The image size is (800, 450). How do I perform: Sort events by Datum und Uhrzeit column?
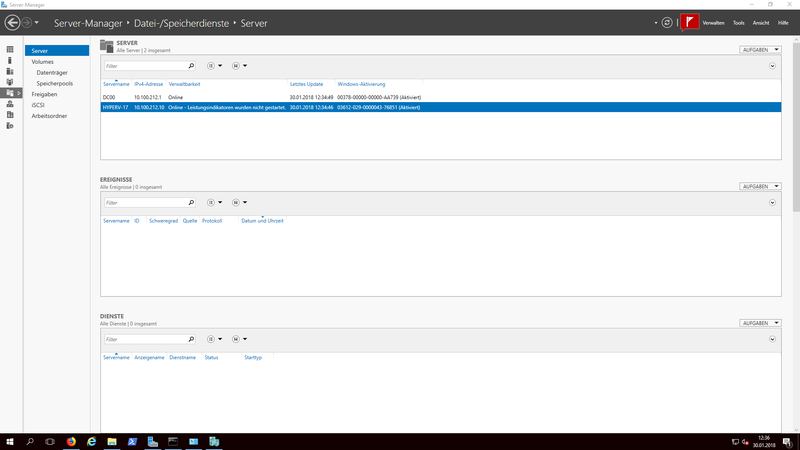click(262, 221)
